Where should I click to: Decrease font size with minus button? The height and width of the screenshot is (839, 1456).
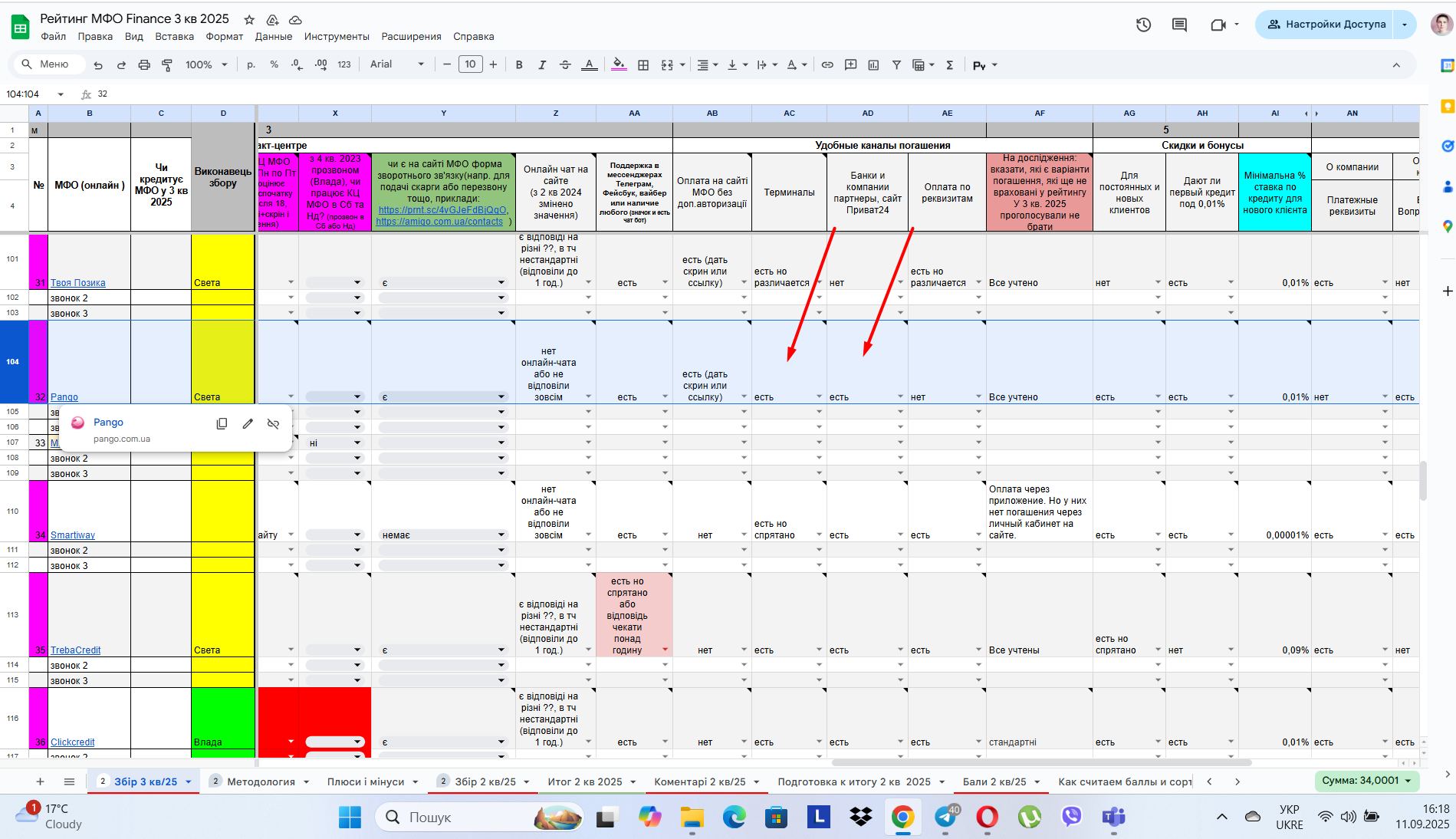[x=447, y=65]
